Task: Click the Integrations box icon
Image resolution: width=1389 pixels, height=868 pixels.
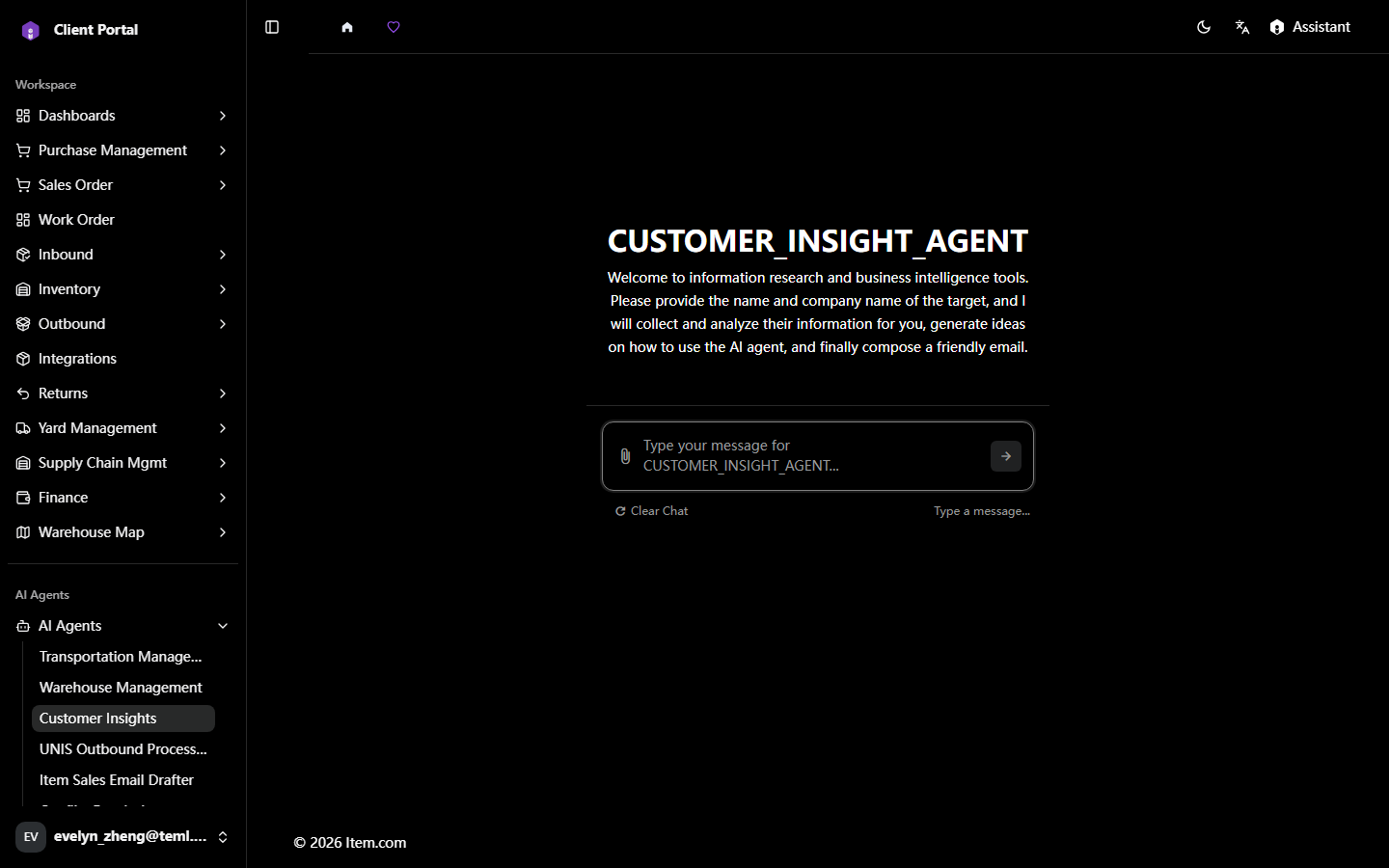Action: click(23, 359)
